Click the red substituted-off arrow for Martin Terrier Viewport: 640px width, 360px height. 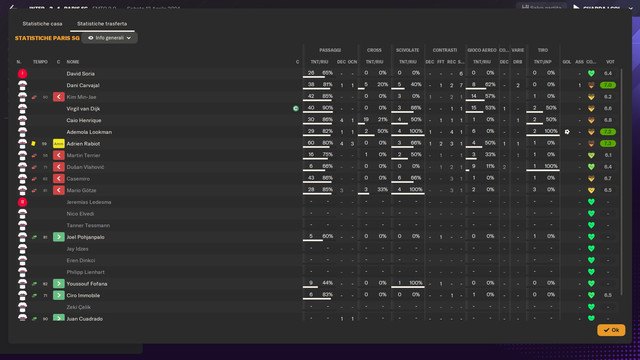click(x=59, y=156)
